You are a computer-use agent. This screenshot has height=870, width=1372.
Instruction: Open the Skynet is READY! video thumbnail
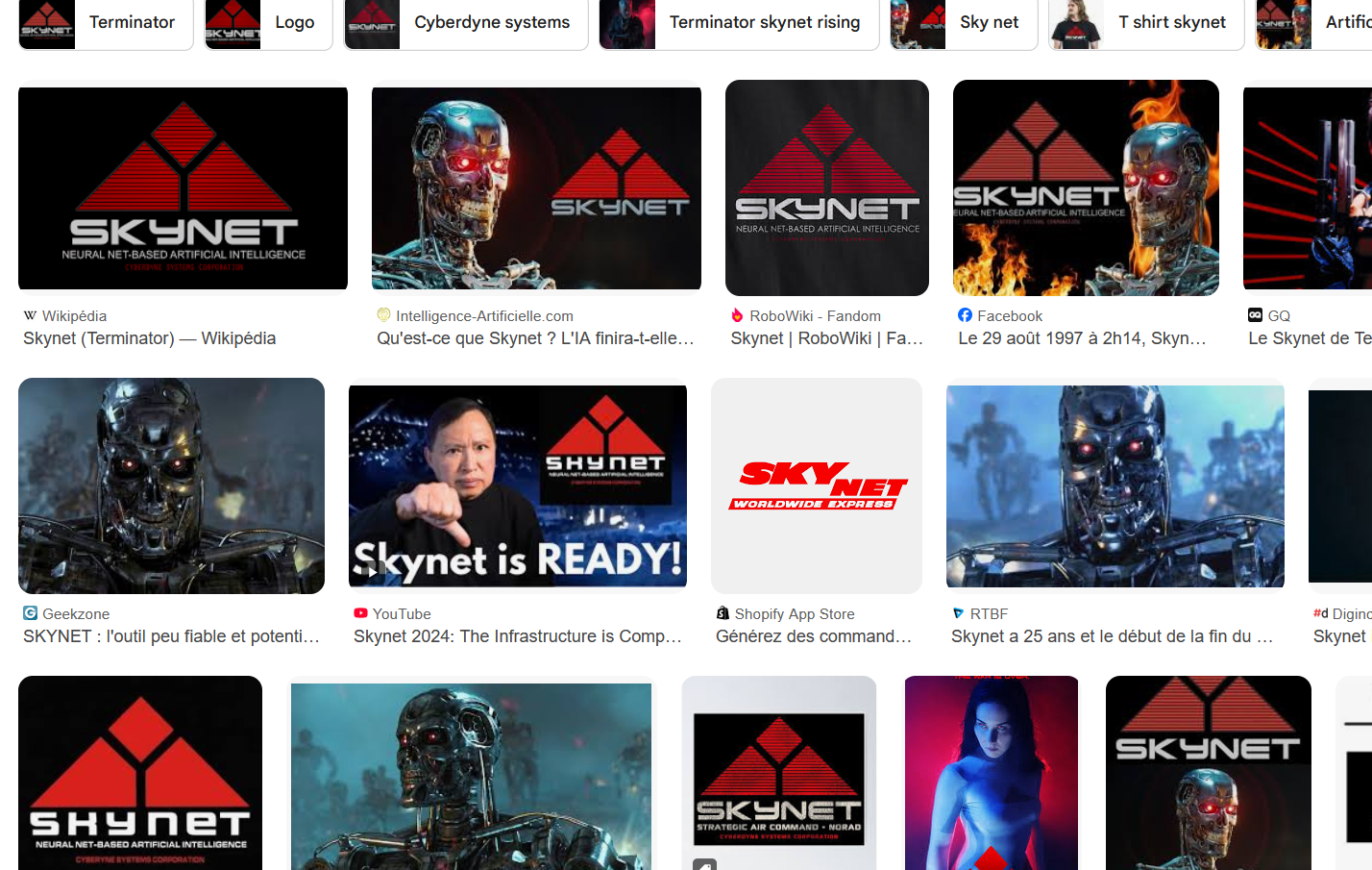(518, 486)
